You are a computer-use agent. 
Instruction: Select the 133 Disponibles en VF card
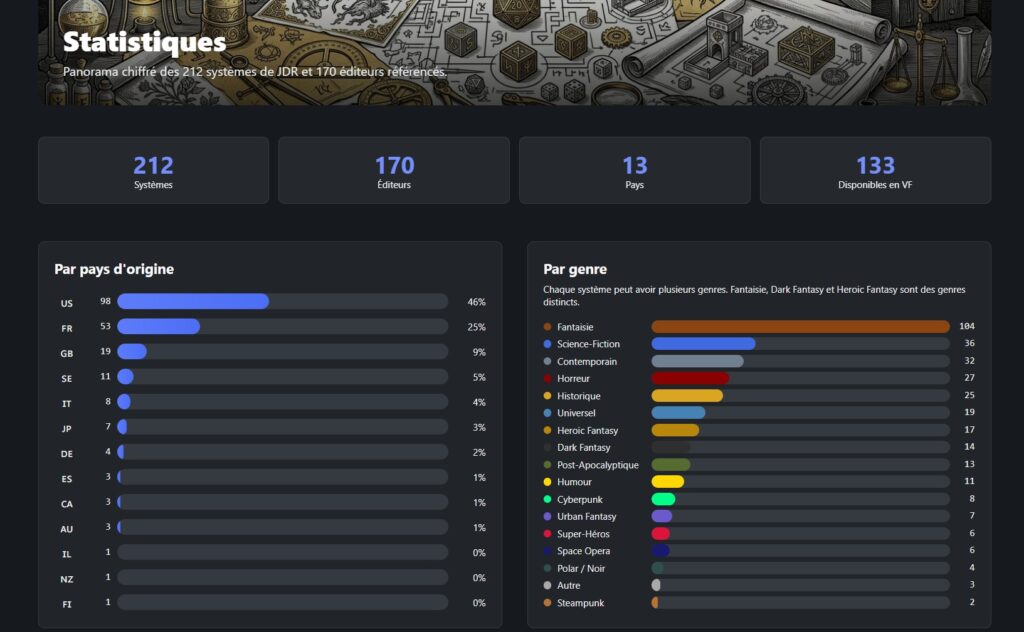875,171
